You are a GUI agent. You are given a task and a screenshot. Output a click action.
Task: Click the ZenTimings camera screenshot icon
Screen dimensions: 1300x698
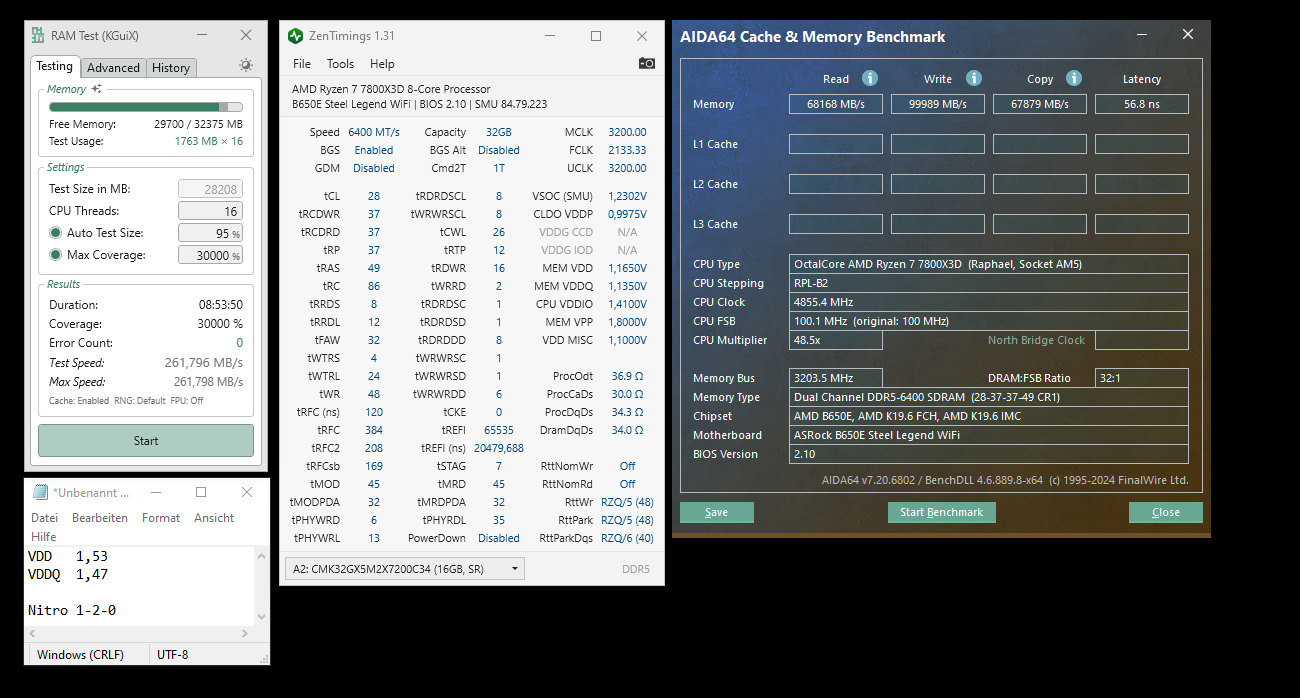click(647, 63)
